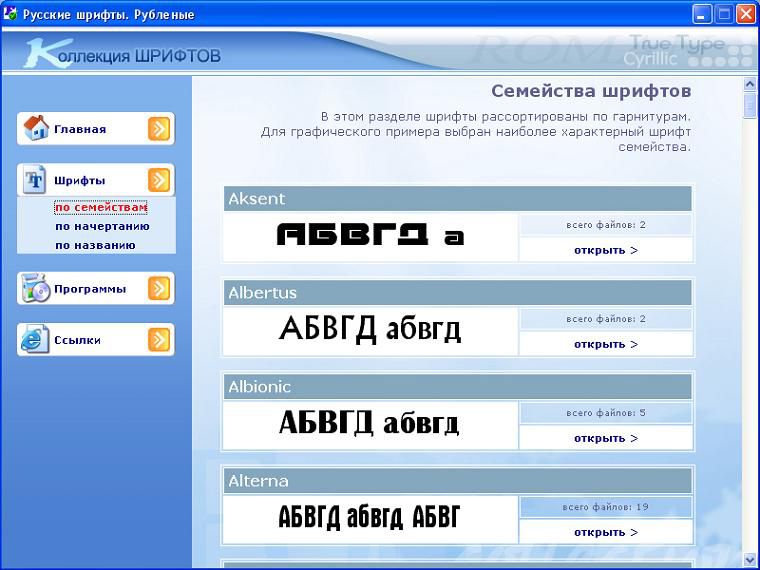The height and width of the screenshot is (570, 760).
Task: Click the orange arrow on the Шрифты button
Action: [159, 180]
